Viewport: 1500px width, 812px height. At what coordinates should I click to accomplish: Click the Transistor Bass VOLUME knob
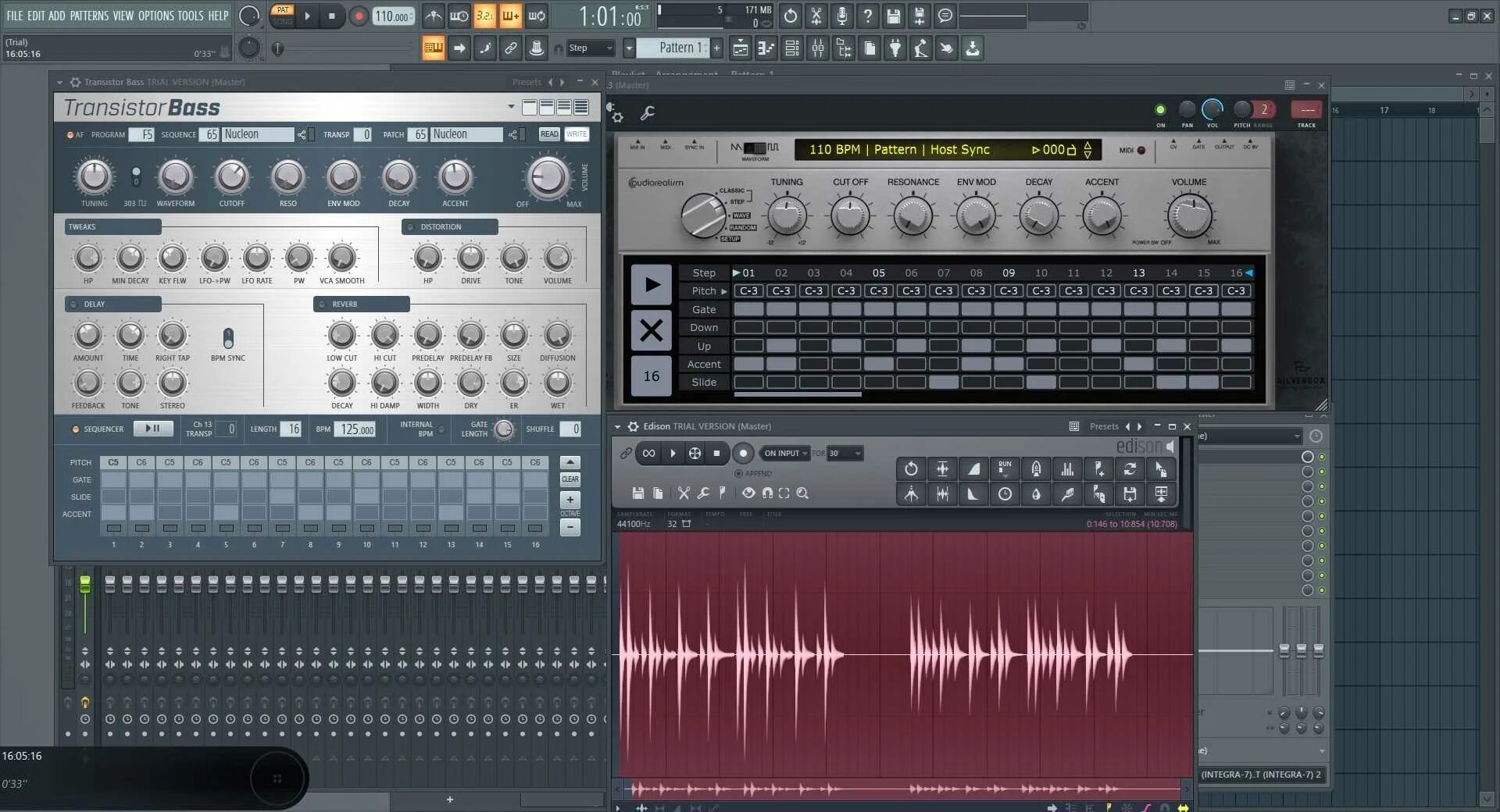548,177
